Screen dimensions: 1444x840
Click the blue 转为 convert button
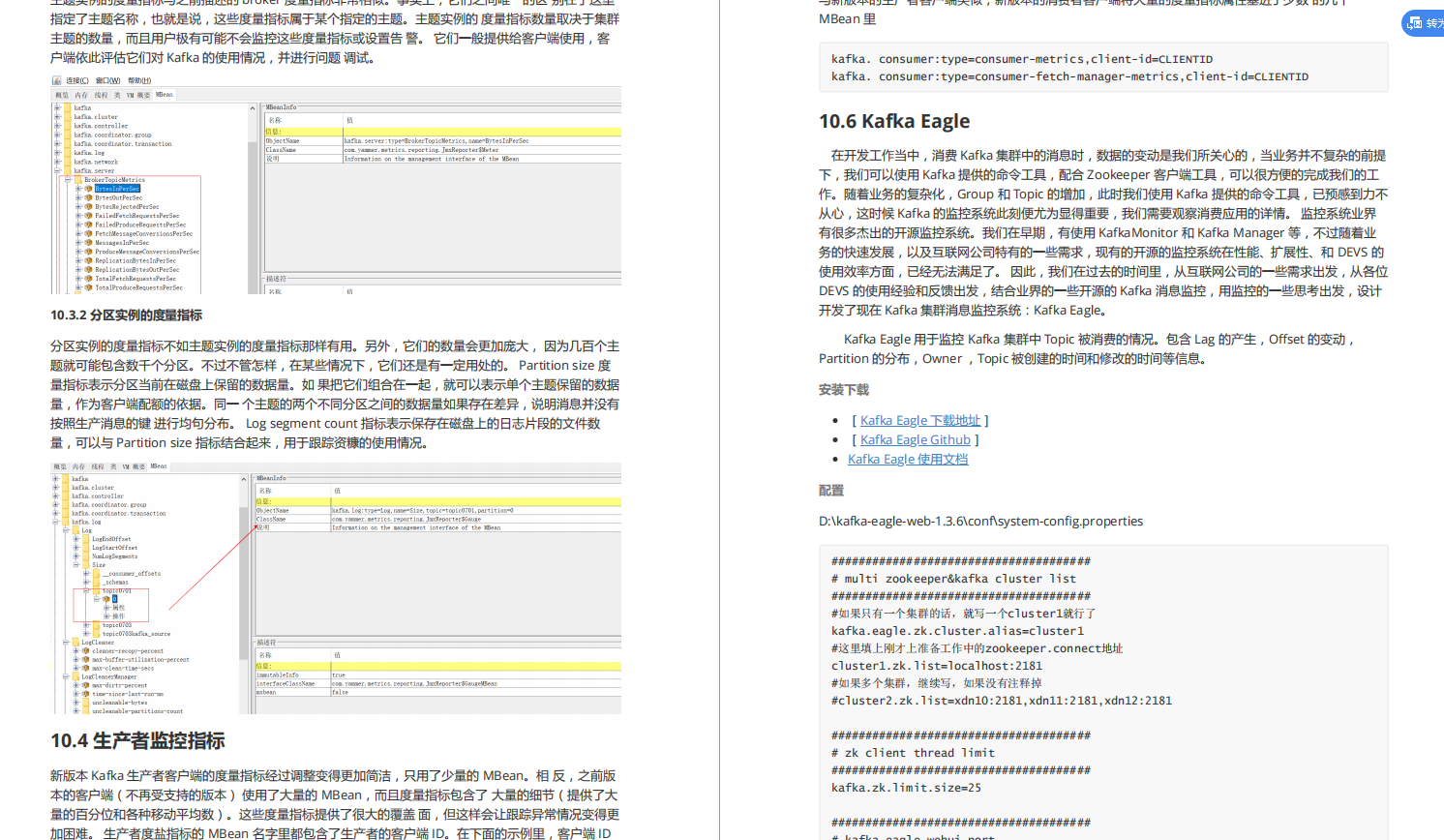coord(1424,23)
